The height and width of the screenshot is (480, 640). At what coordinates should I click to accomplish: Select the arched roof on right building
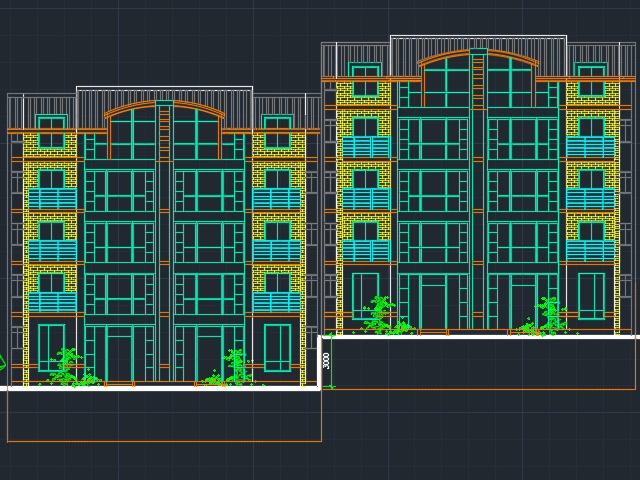(478, 54)
